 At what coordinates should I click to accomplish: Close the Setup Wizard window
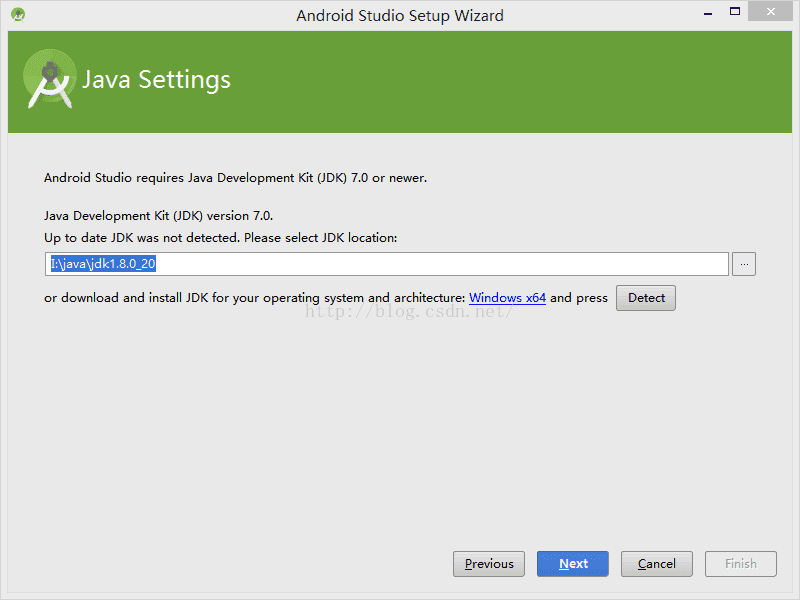(770, 11)
